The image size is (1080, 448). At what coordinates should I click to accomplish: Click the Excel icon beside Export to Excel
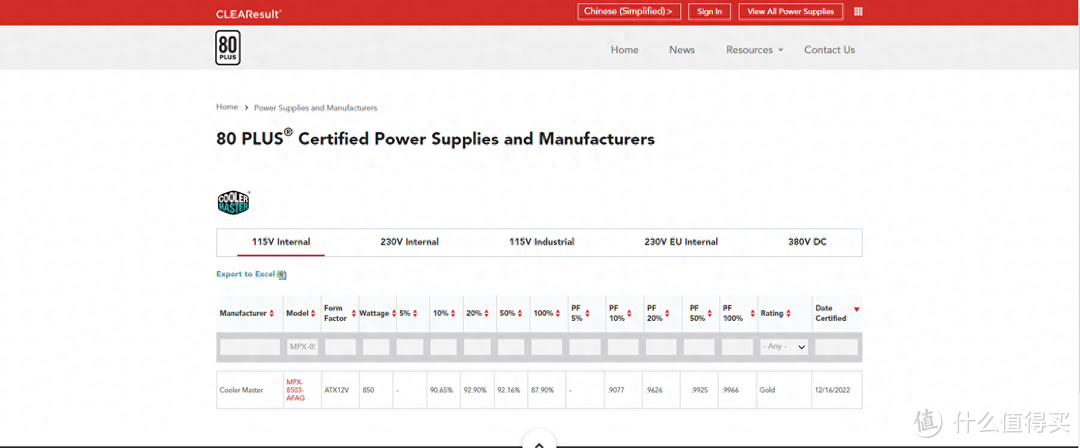click(x=282, y=274)
